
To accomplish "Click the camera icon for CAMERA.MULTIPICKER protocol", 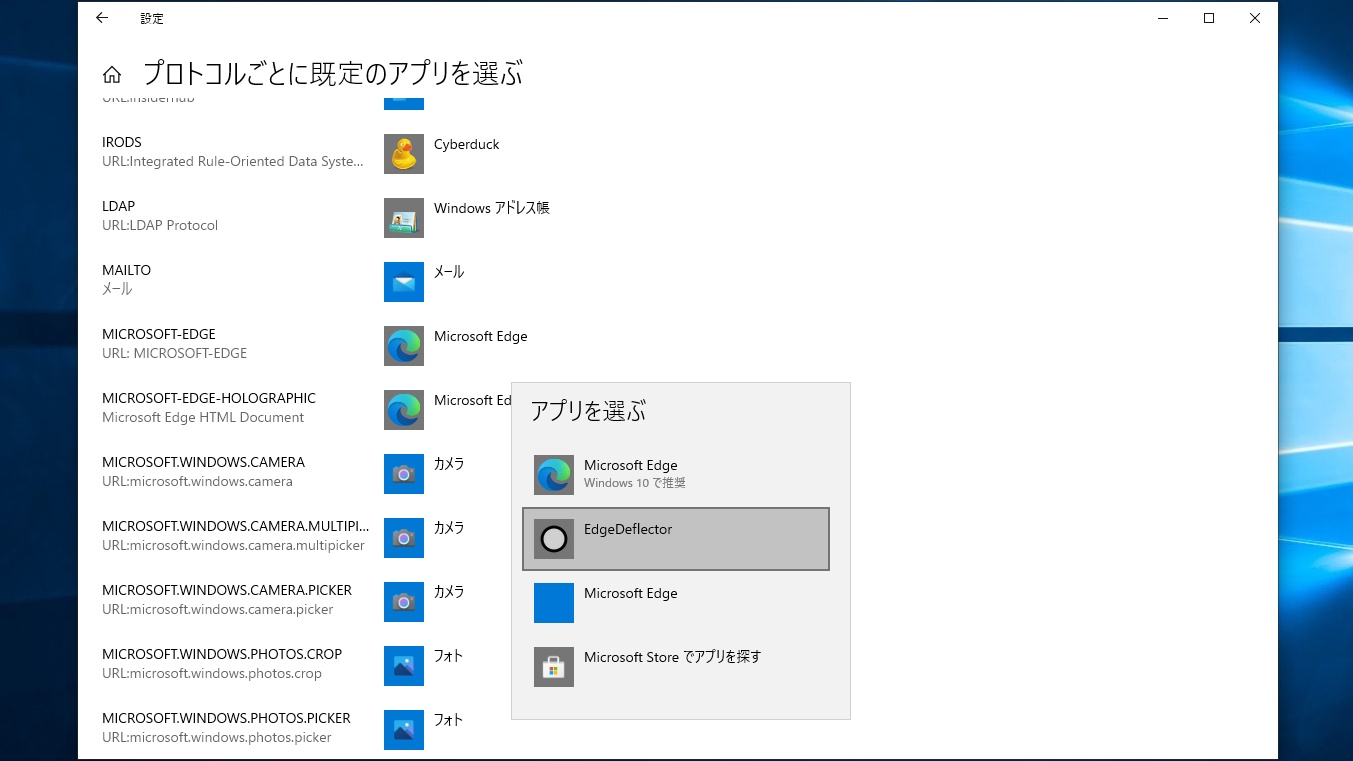I will (x=404, y=538).
